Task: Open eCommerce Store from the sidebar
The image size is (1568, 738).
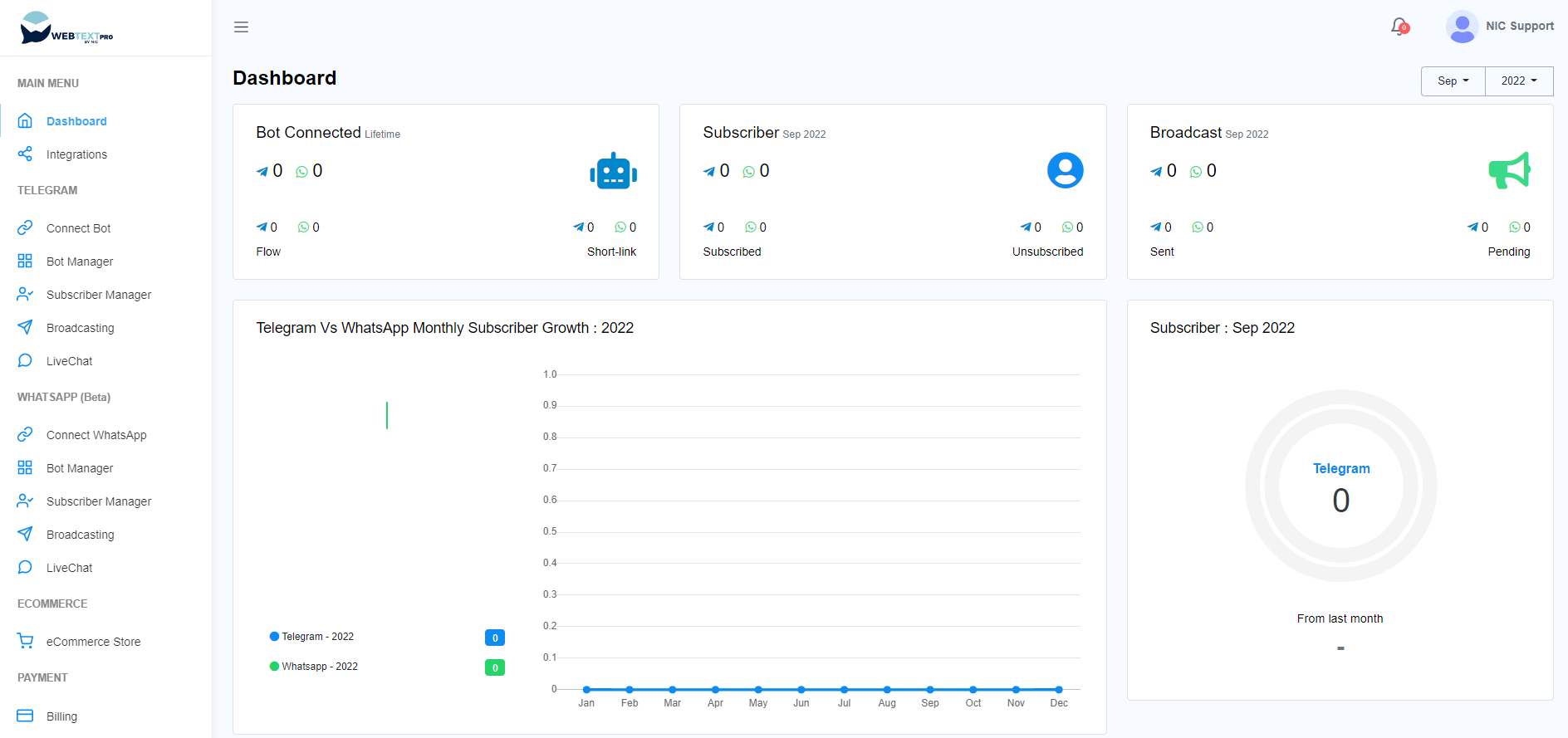Action: [x=93, y=642]
